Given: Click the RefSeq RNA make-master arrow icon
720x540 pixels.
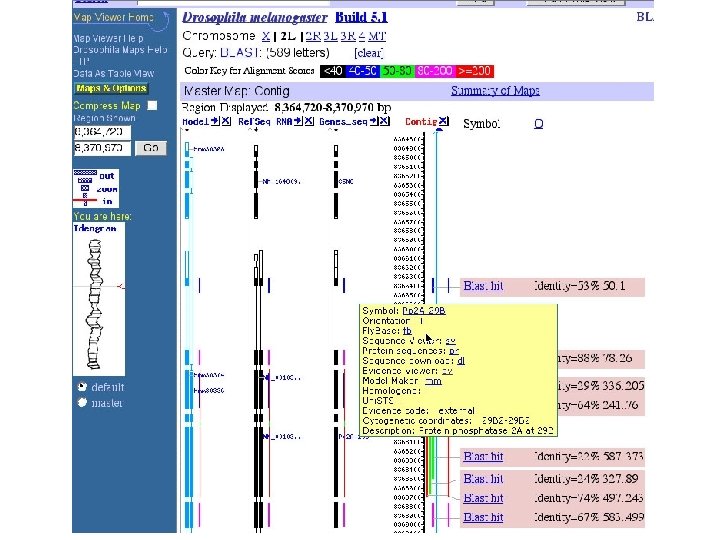Looking at the screenshot, I should pos(298,121).
